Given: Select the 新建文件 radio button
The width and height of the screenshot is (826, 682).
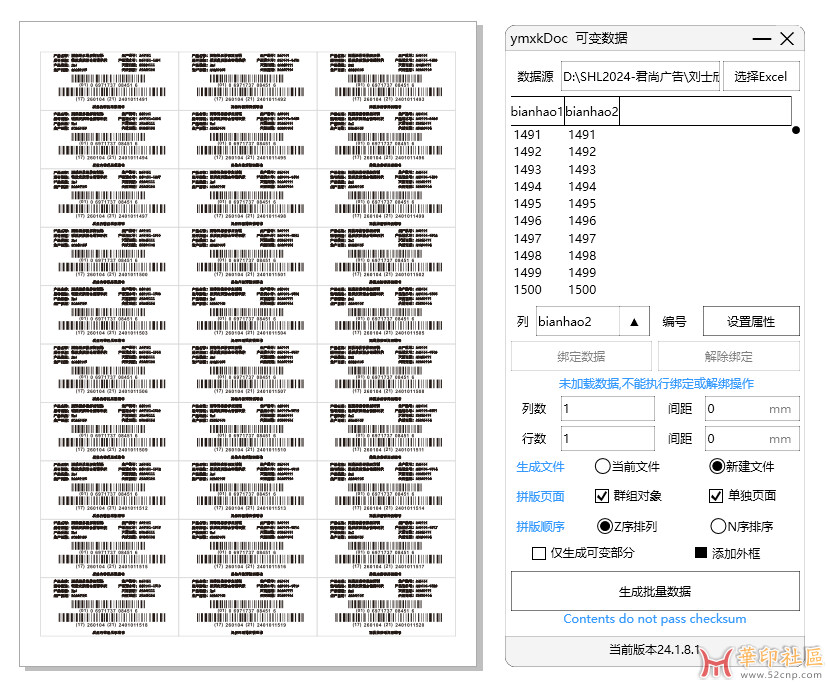Looking at the screenshot, I should [x=717, y=466].
